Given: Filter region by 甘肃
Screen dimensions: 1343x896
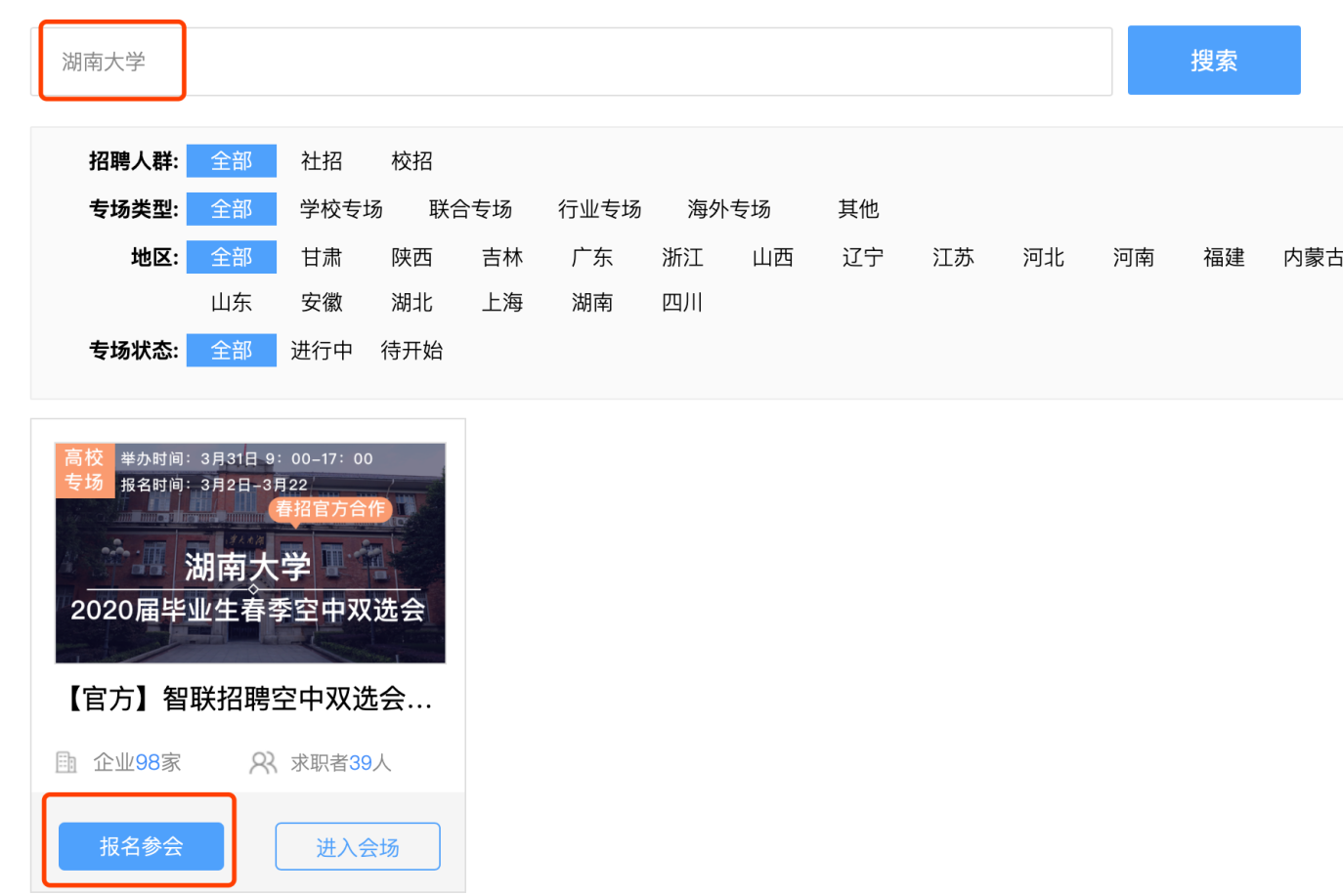Looking at the screenshot, I should 322,257.
